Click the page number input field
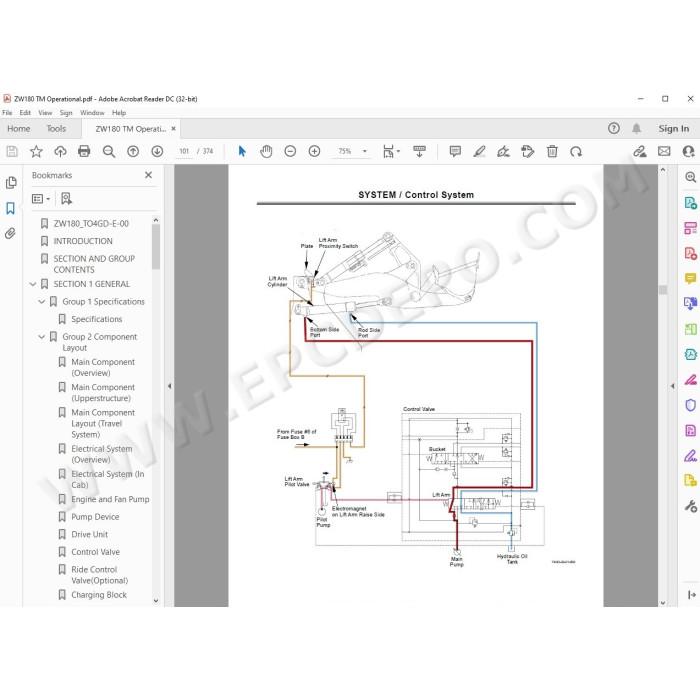This screenshot has height=700, width=700. [184, 151]
